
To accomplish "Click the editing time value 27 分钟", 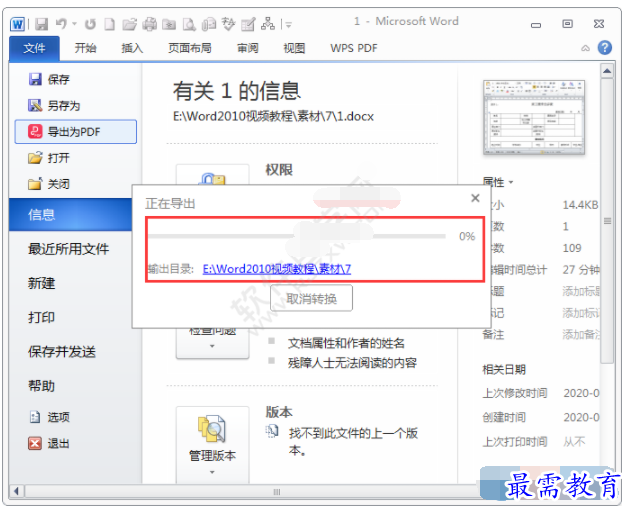I will [581, 270].
